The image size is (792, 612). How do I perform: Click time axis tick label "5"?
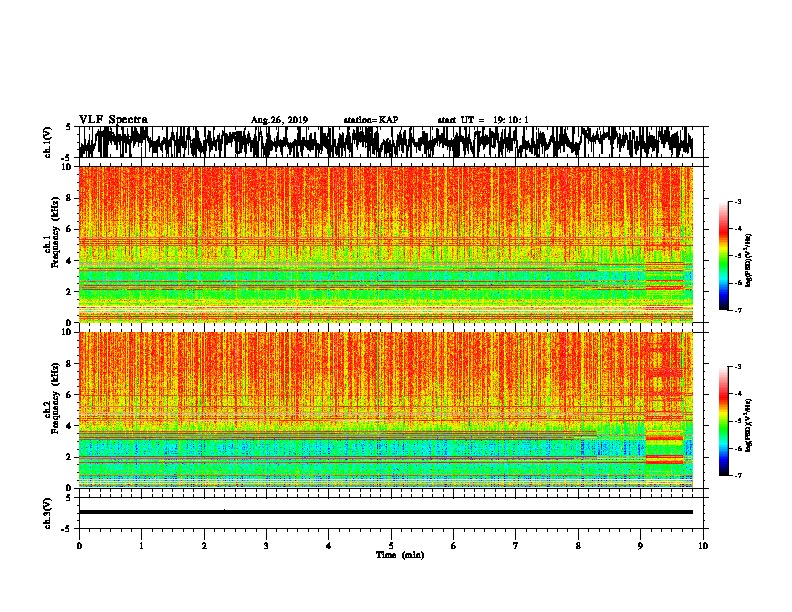(x=391, y=546)
